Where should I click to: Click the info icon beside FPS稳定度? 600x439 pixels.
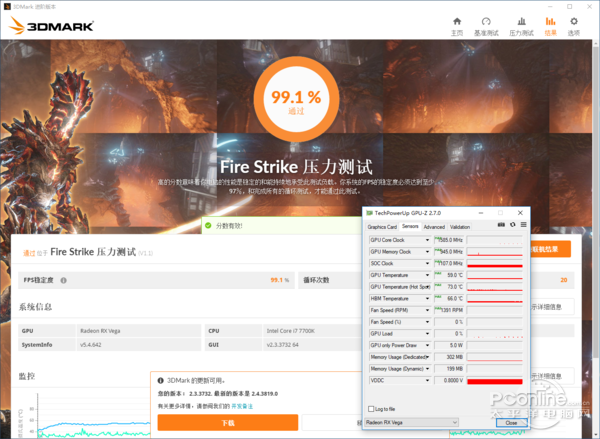(64, 281)
